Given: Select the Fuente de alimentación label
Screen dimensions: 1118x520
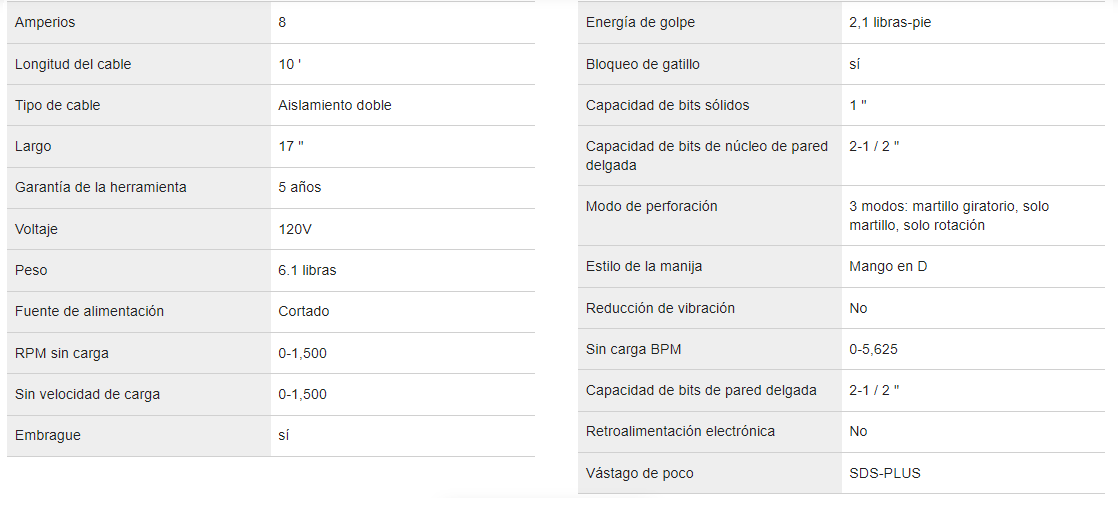Looking at the screenshot, I should [x=89, y=312].
